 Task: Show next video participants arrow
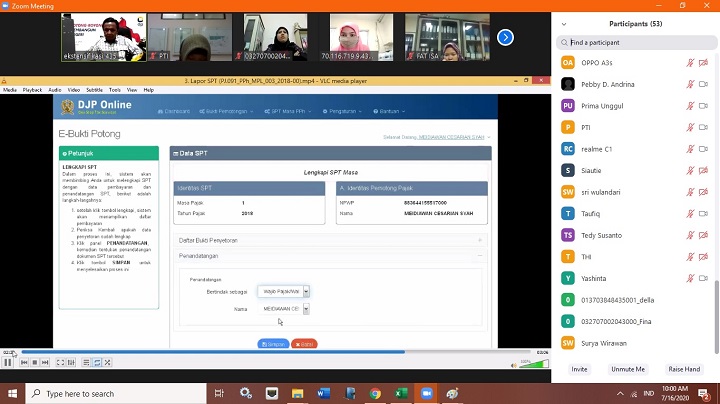point(505,37)
